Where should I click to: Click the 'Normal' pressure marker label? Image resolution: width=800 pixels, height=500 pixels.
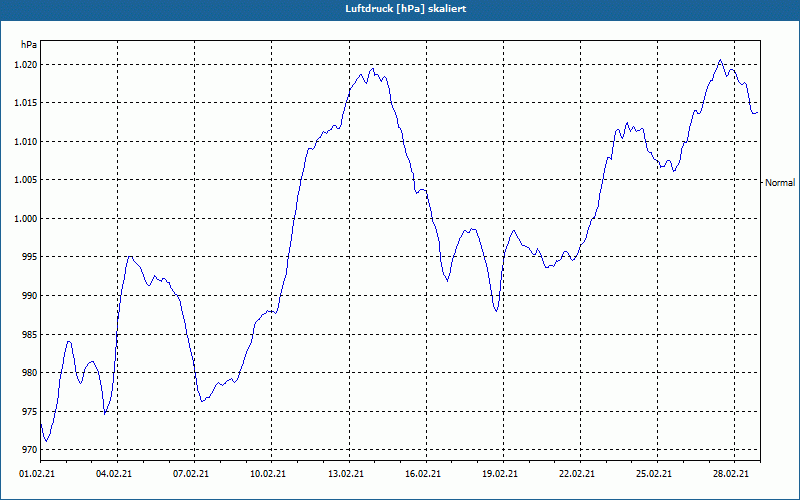[x=780, y=183]
